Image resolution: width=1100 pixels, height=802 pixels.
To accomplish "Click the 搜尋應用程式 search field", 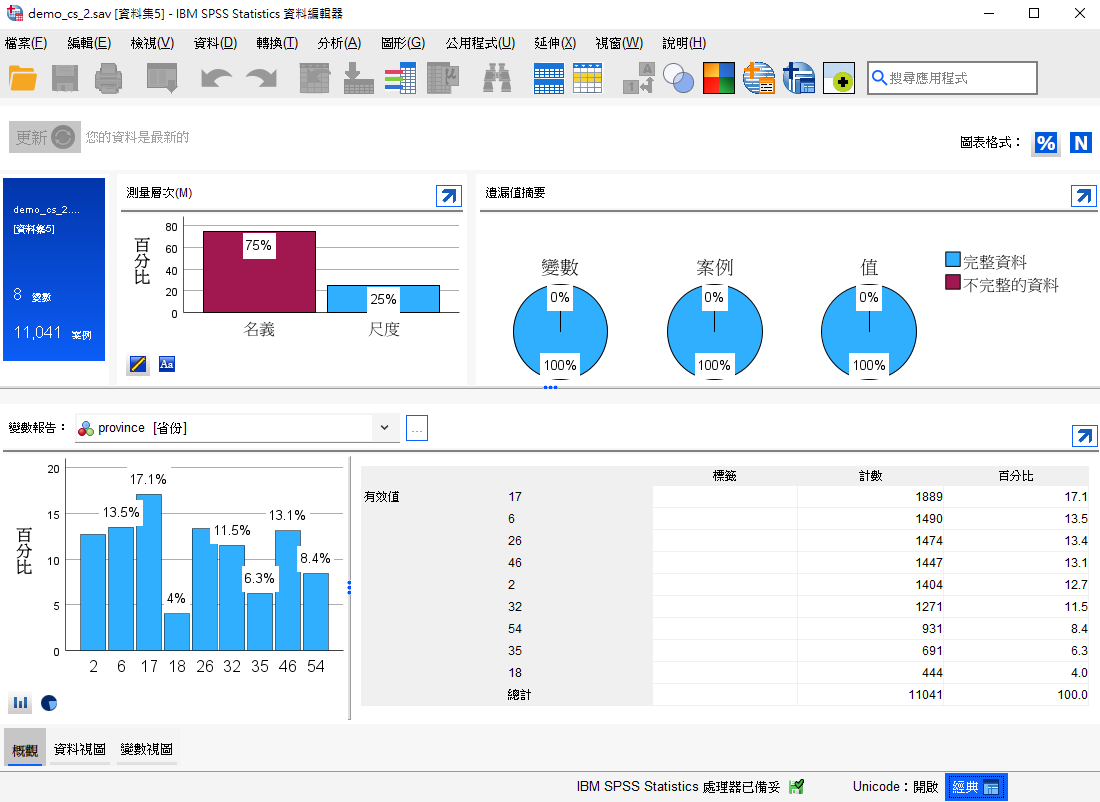I will [952, 78].
